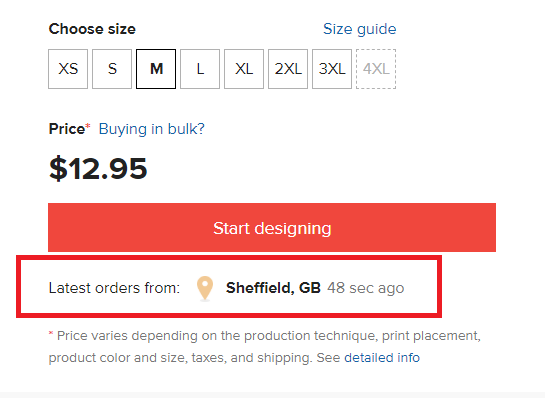Click the Choose size heading
Screen dimensions: 545x398
tap(92, 29)
